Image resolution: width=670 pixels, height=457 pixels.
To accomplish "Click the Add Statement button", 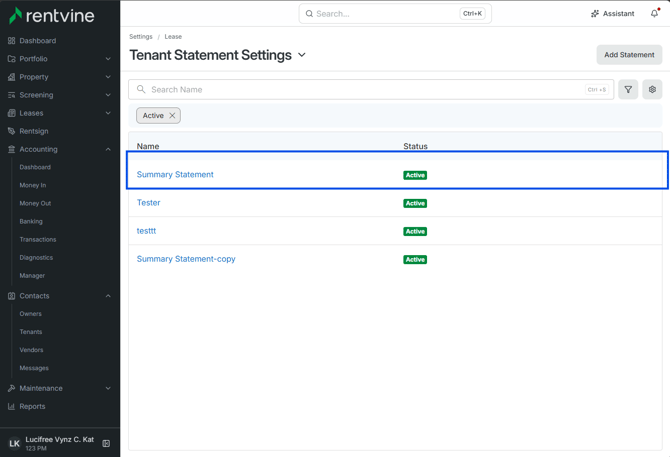I will 629,55.
